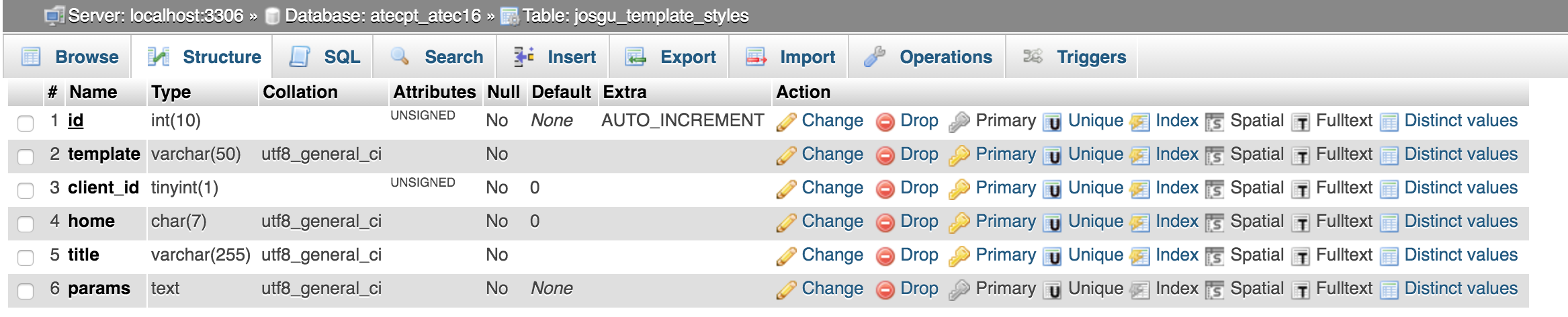Click the Distinct values icon for home row

click(1389, 223)
